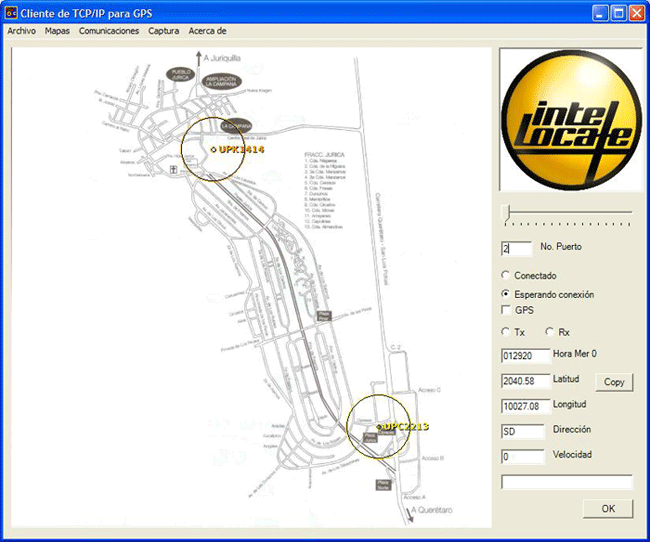Click the FRACC. JURICA legend heading
This screenshot has height=542, width=650.
pos(324,155)
